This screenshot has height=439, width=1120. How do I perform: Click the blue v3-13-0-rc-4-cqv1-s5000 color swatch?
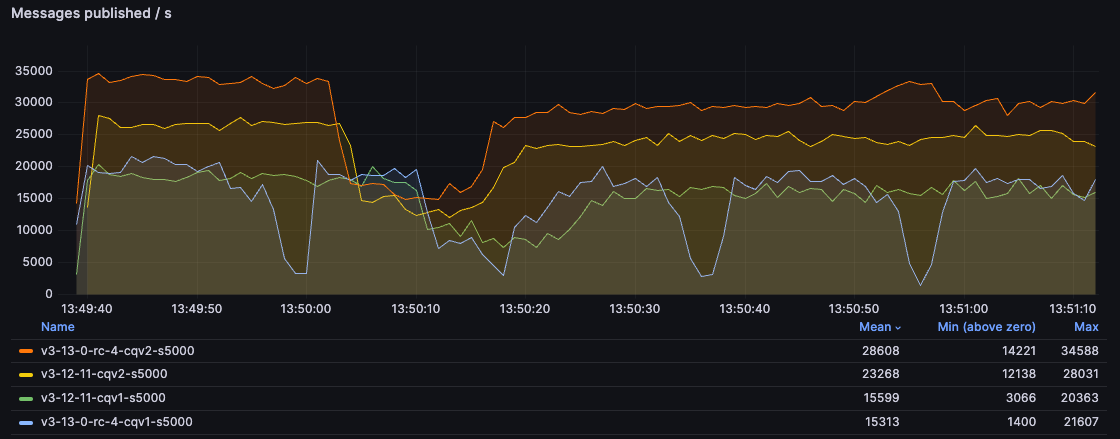[27, 422]
